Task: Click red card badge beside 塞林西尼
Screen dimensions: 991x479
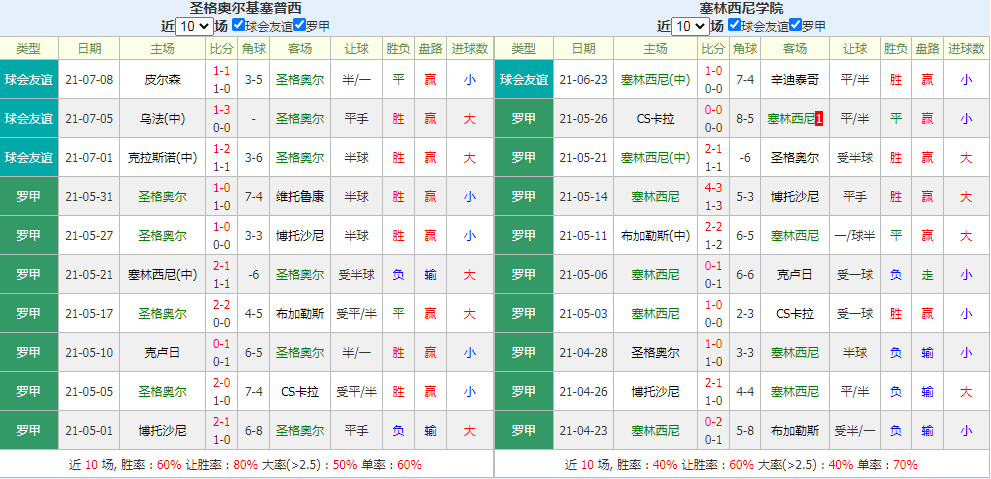Action: (820, 119)
